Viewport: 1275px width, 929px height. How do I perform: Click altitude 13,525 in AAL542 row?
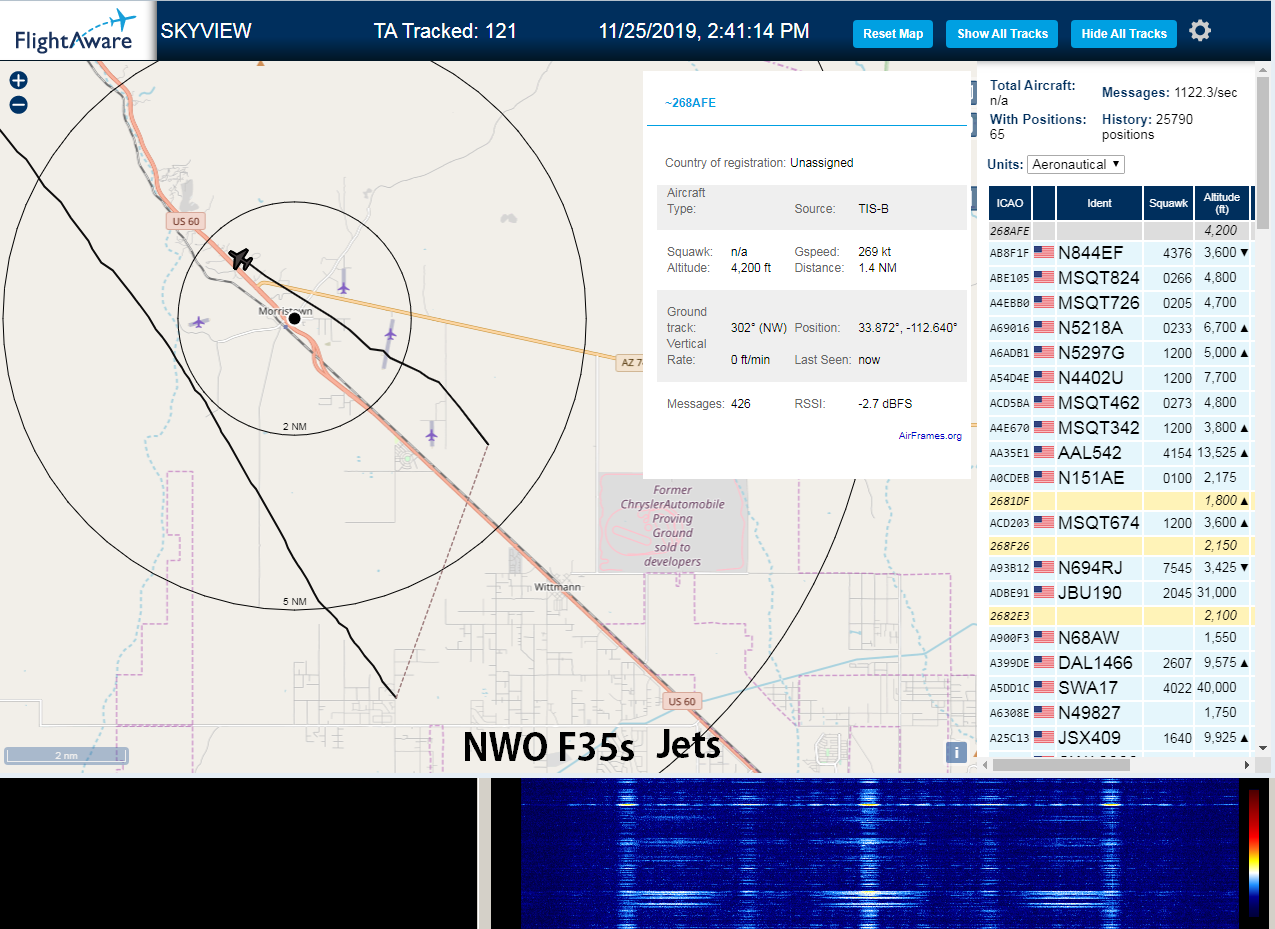(1218, 453)
